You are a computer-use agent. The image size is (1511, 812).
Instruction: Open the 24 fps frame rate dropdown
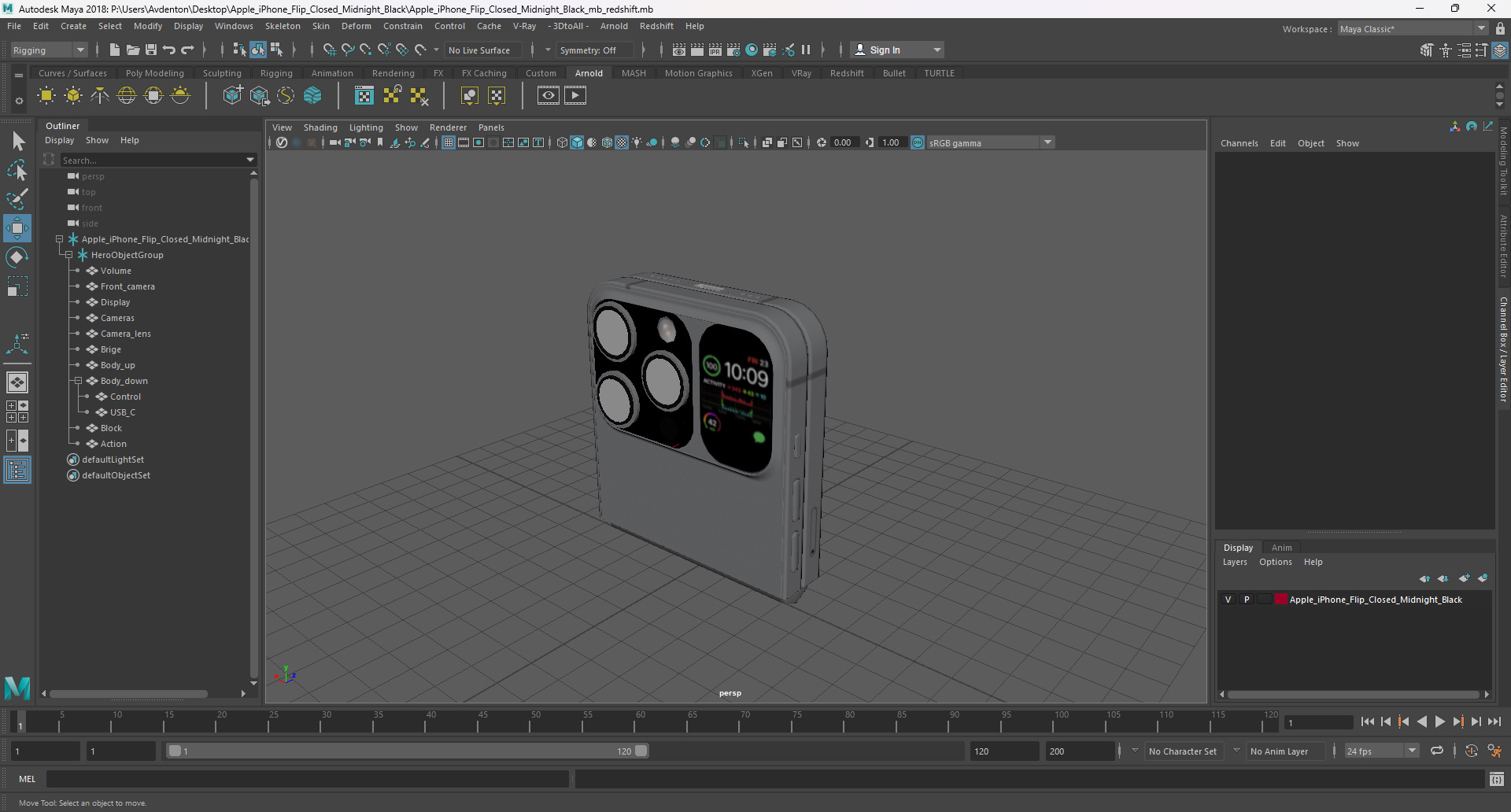pos(1381,751)
